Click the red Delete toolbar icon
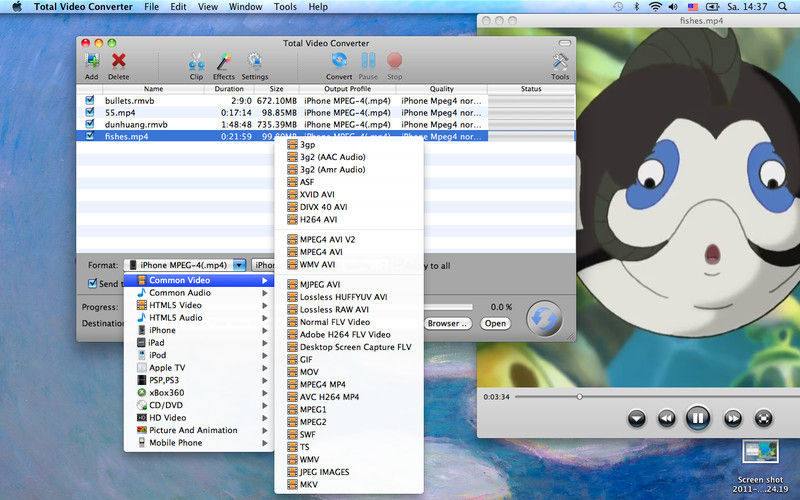800x500 pixels. (x=118, y=62)
